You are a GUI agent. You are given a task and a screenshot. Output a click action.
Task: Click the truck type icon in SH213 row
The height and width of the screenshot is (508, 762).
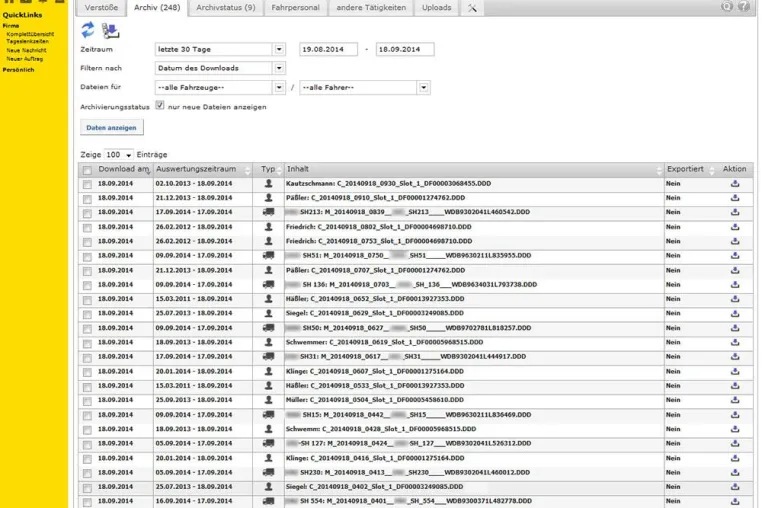[x=268, y=212]
